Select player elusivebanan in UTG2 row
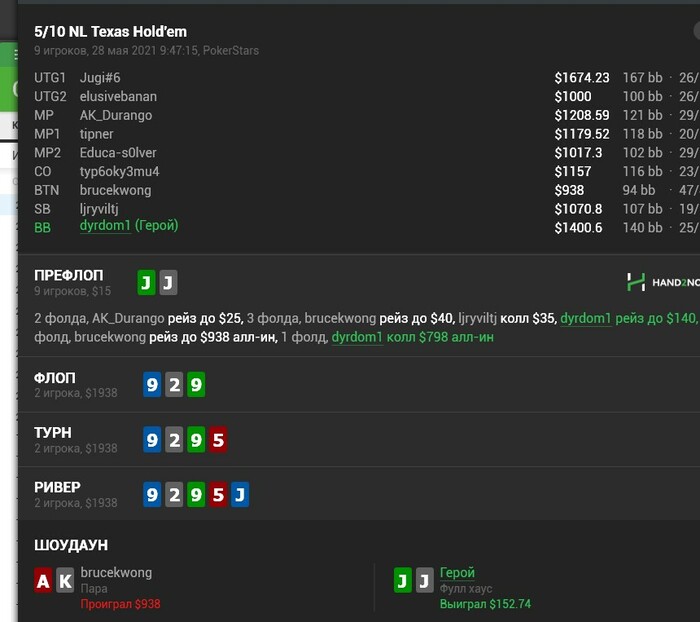The width and height of the screenshot is (700, 622). [118, 96]
